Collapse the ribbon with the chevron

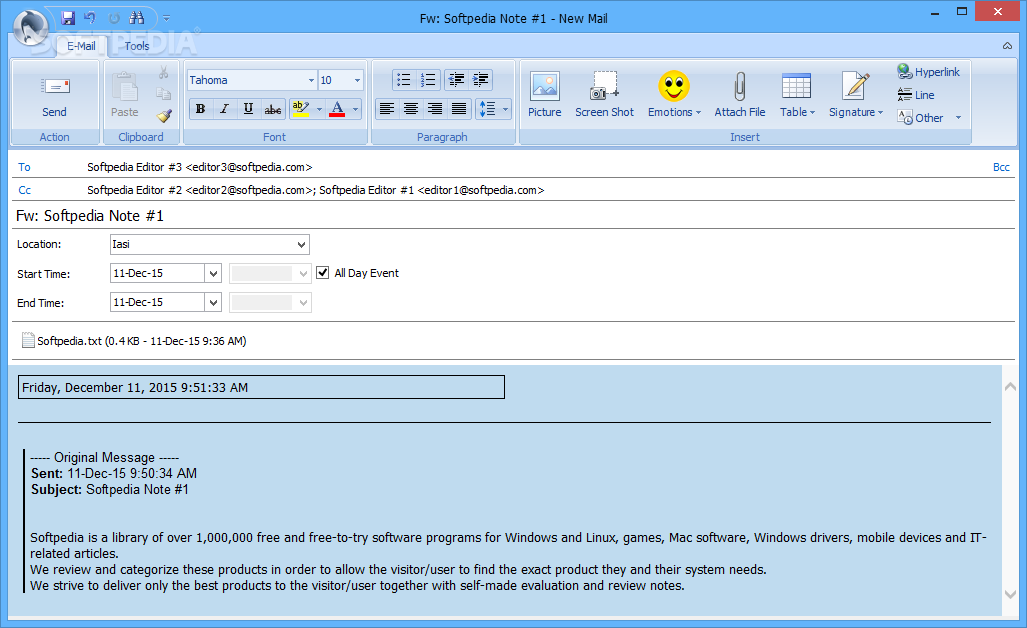click(1007, 46)
